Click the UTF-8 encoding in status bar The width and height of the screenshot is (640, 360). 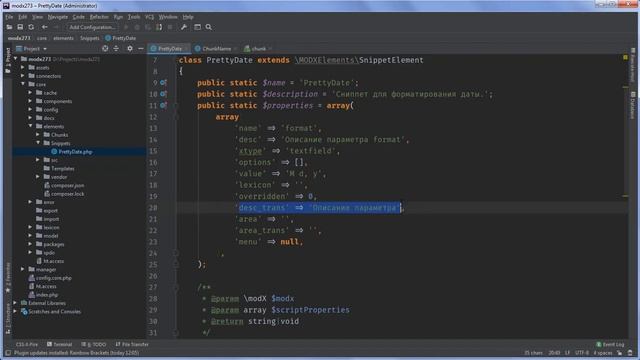[x=582, y=353]
